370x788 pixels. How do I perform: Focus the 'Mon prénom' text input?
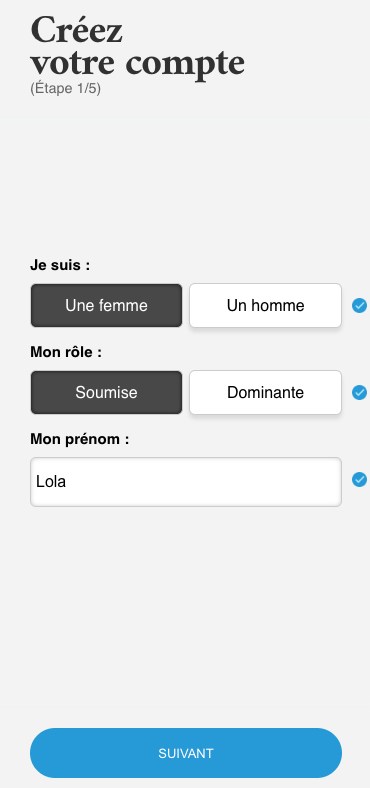coord(186,482)
